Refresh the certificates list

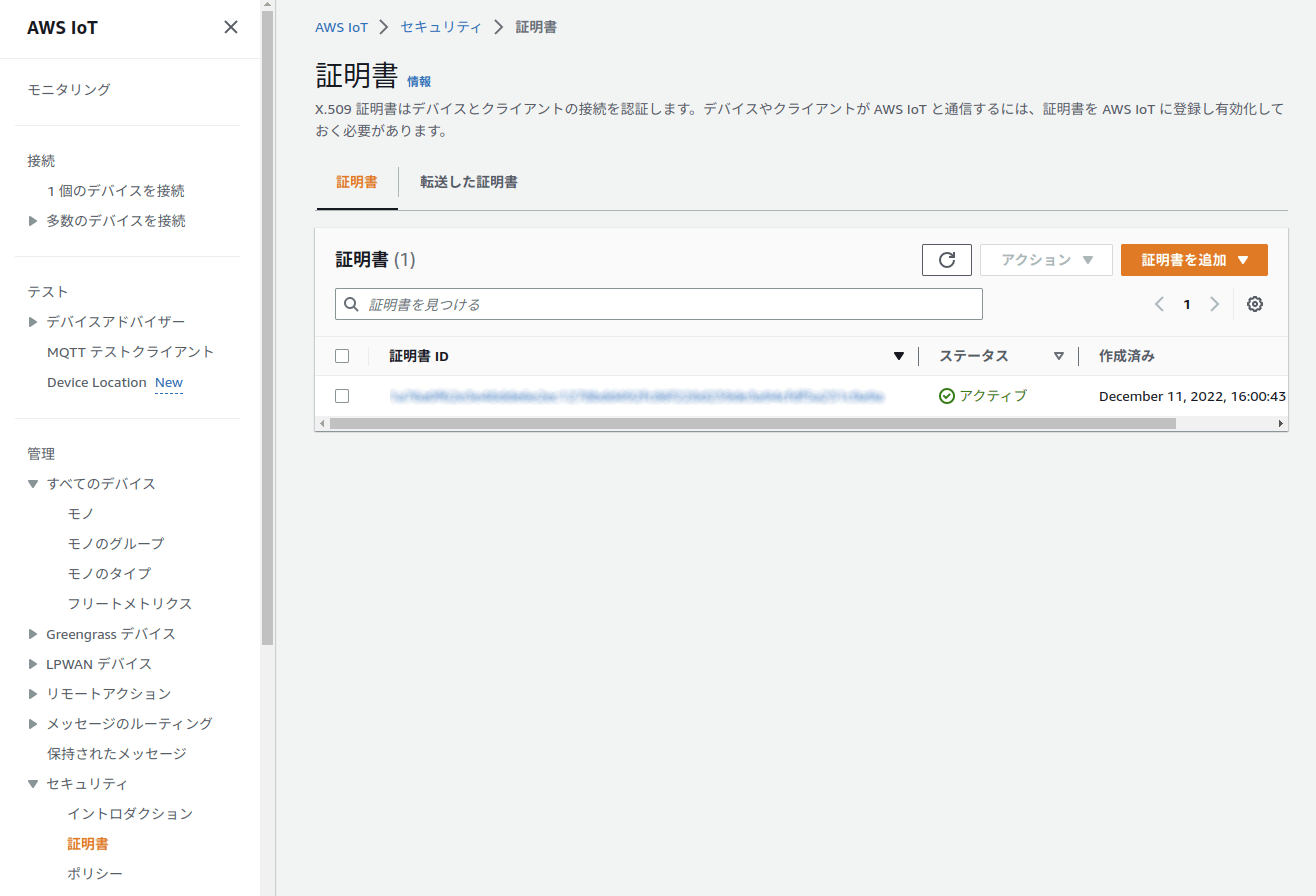[x=947, y=260]
